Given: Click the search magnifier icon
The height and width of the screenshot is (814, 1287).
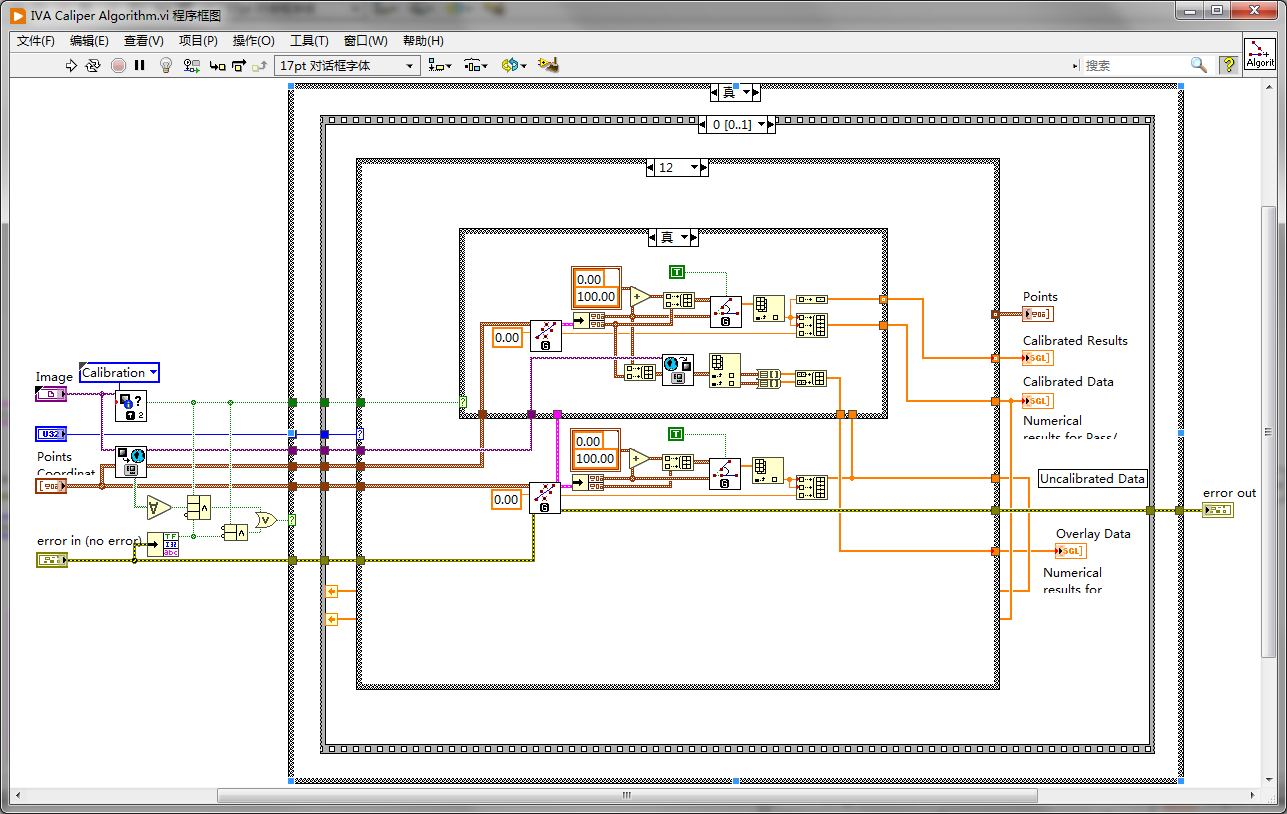Looking at the screenshot, I should [1198, 65].
